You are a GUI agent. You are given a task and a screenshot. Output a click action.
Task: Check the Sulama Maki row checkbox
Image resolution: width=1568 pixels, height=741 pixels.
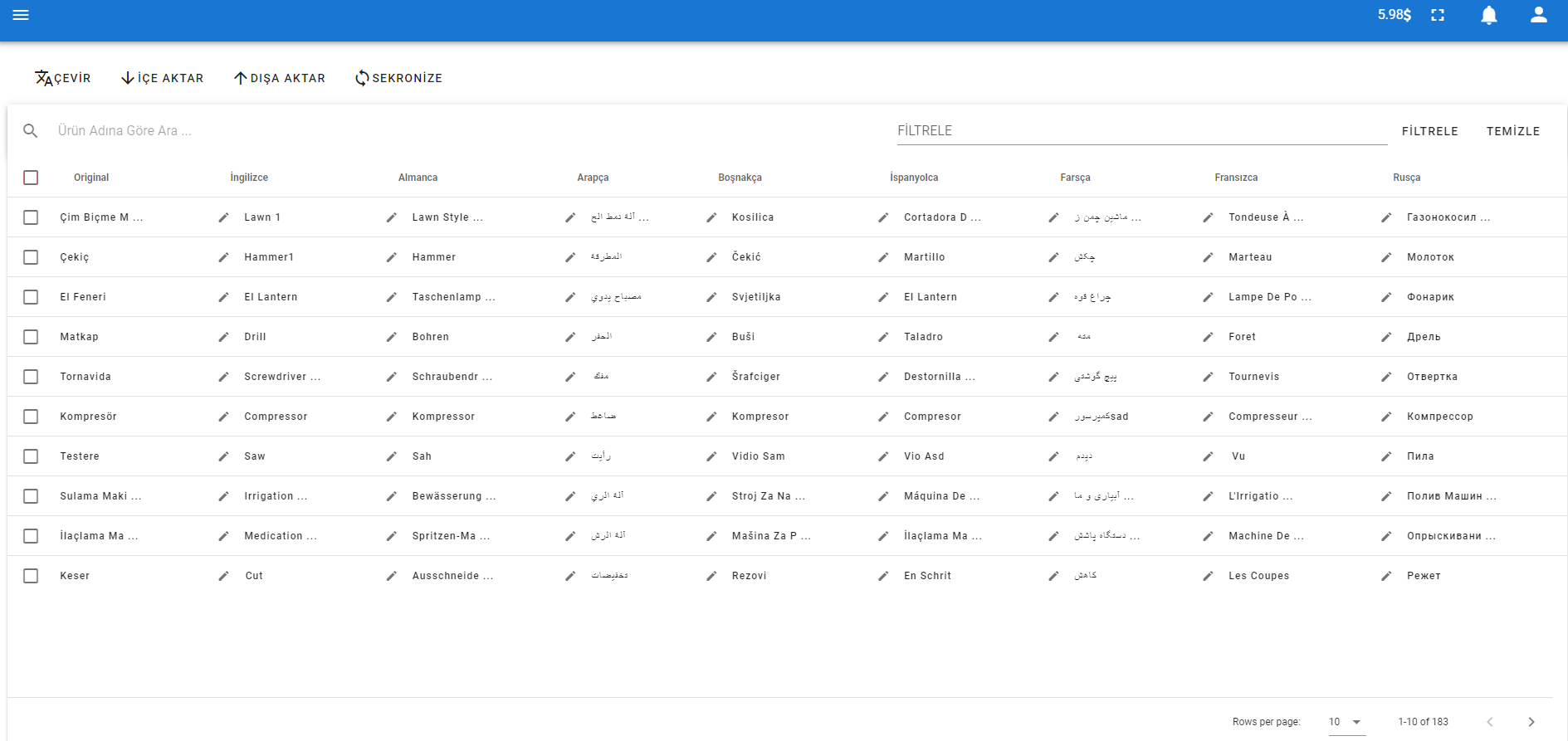point(31,496)
